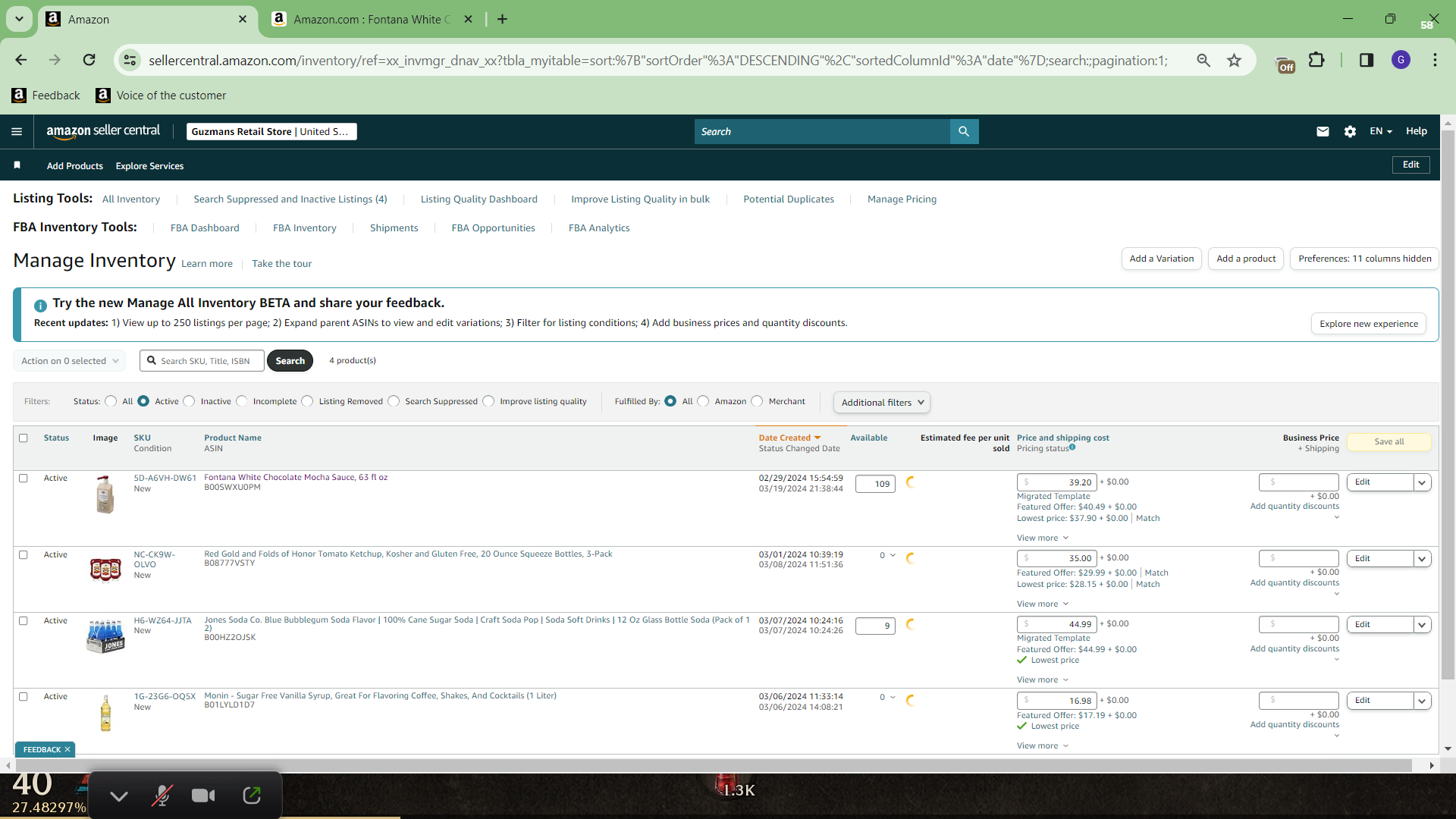Click the info icon beside Pricing status

1072,447
